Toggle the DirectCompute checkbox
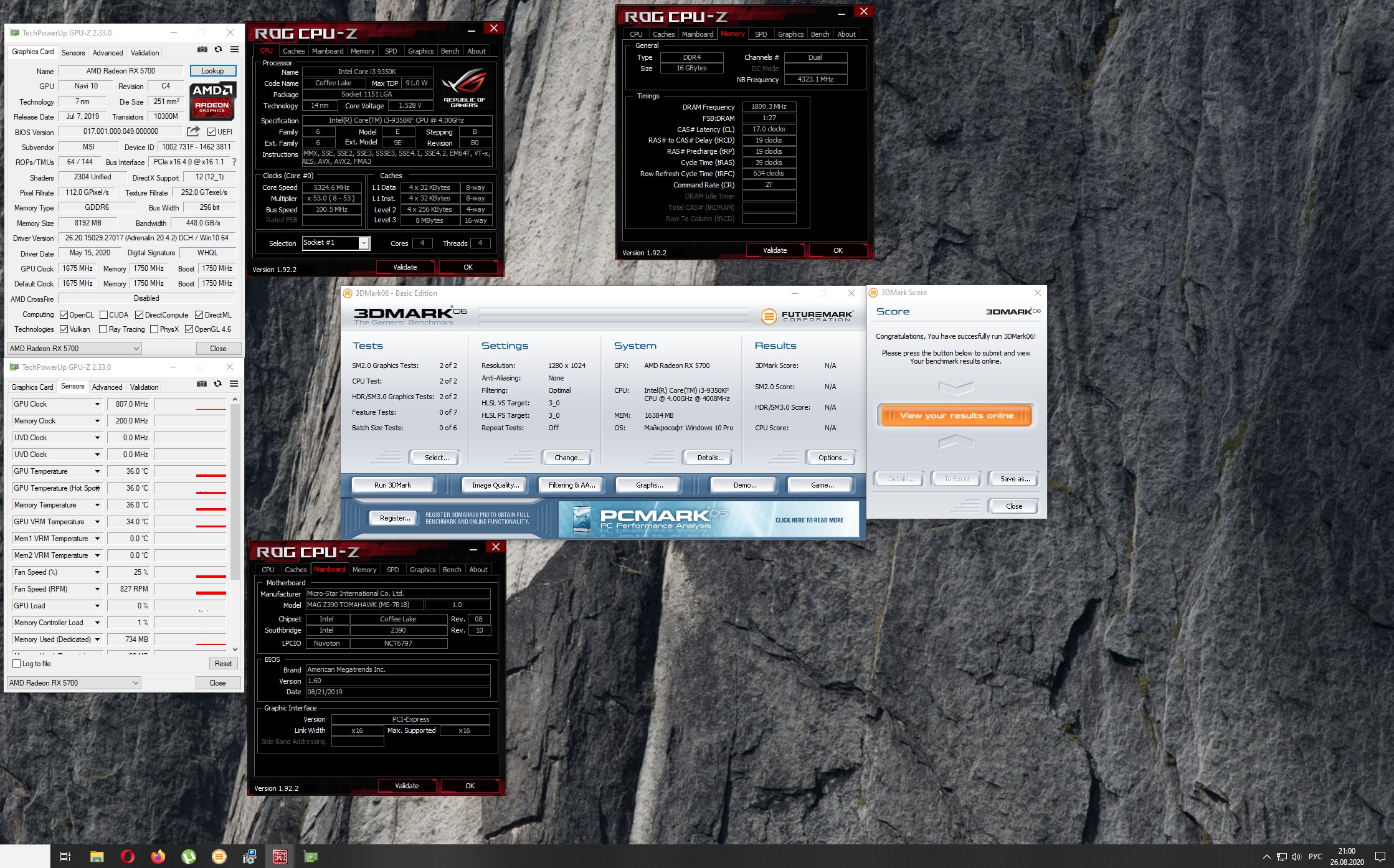 coord(139,314)
